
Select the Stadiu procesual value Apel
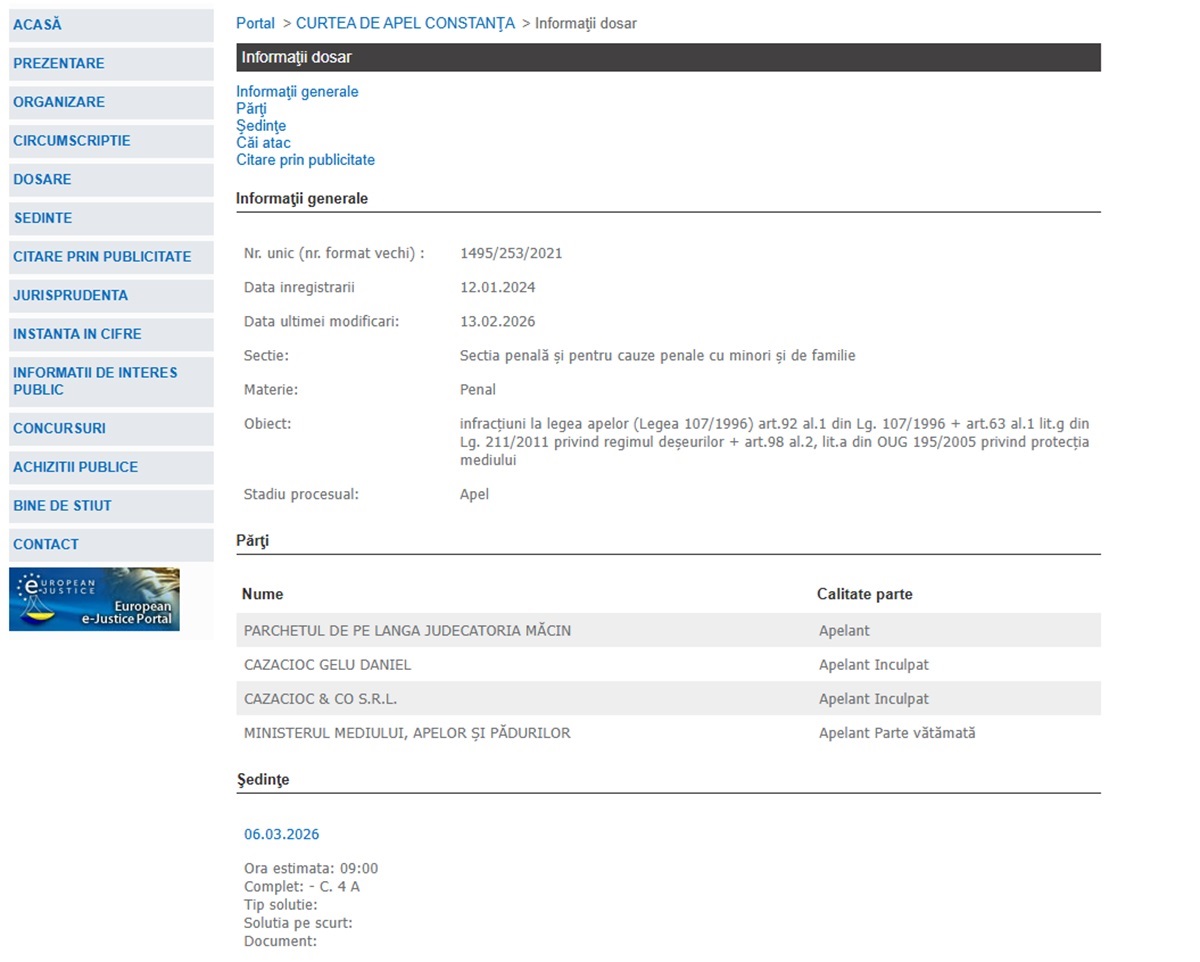coord(474,495)
